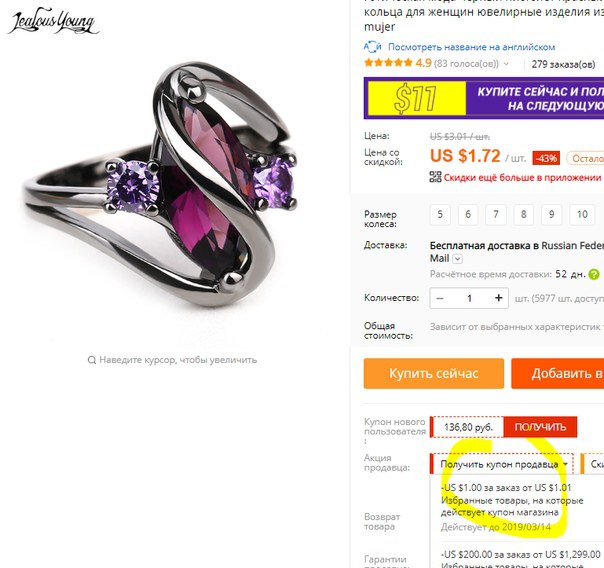Click the quantity input field showing 1
This screenshot has width=604, height=568.
coord(469,298)
